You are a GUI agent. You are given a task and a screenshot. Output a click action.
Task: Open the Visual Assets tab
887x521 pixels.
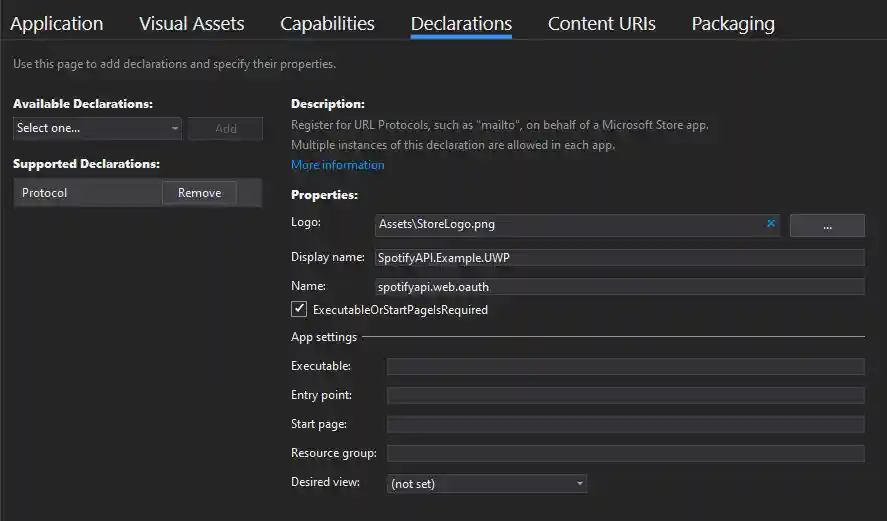191,23
